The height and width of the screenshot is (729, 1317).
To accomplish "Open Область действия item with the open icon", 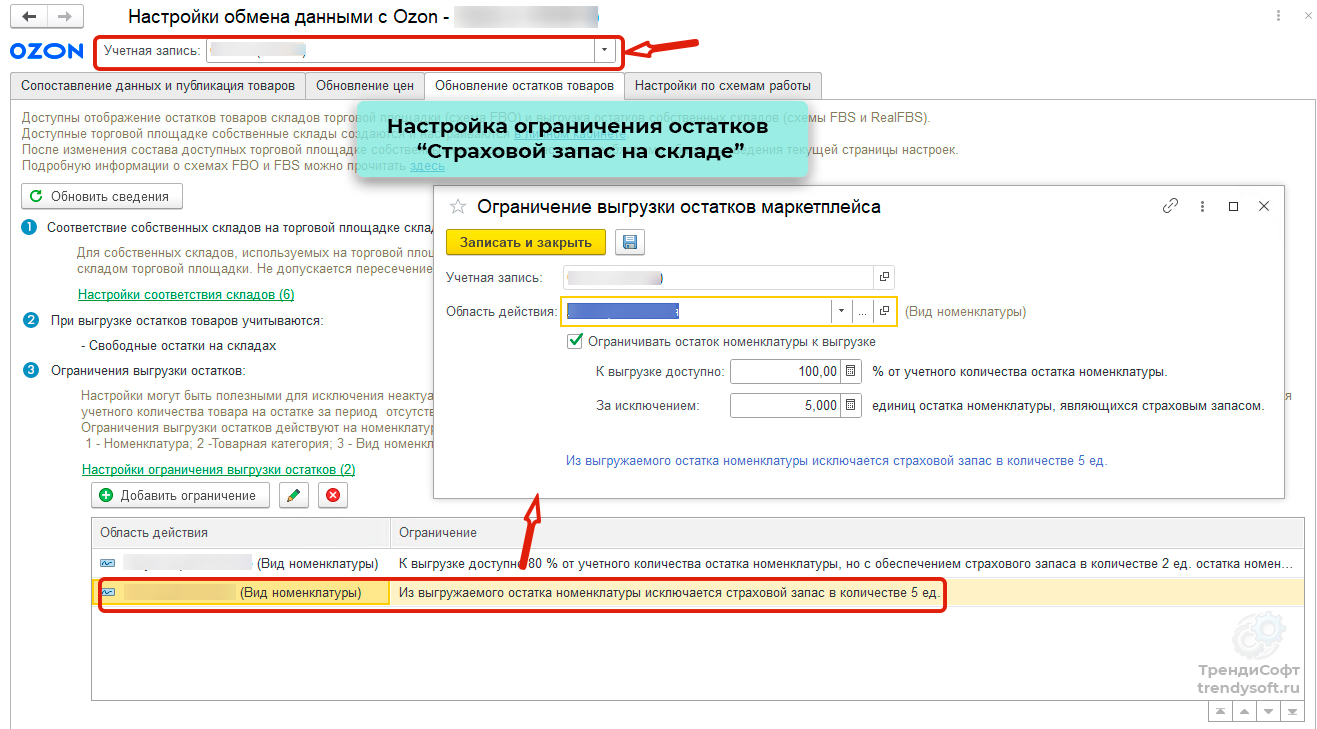I will (x=884, y=311).
